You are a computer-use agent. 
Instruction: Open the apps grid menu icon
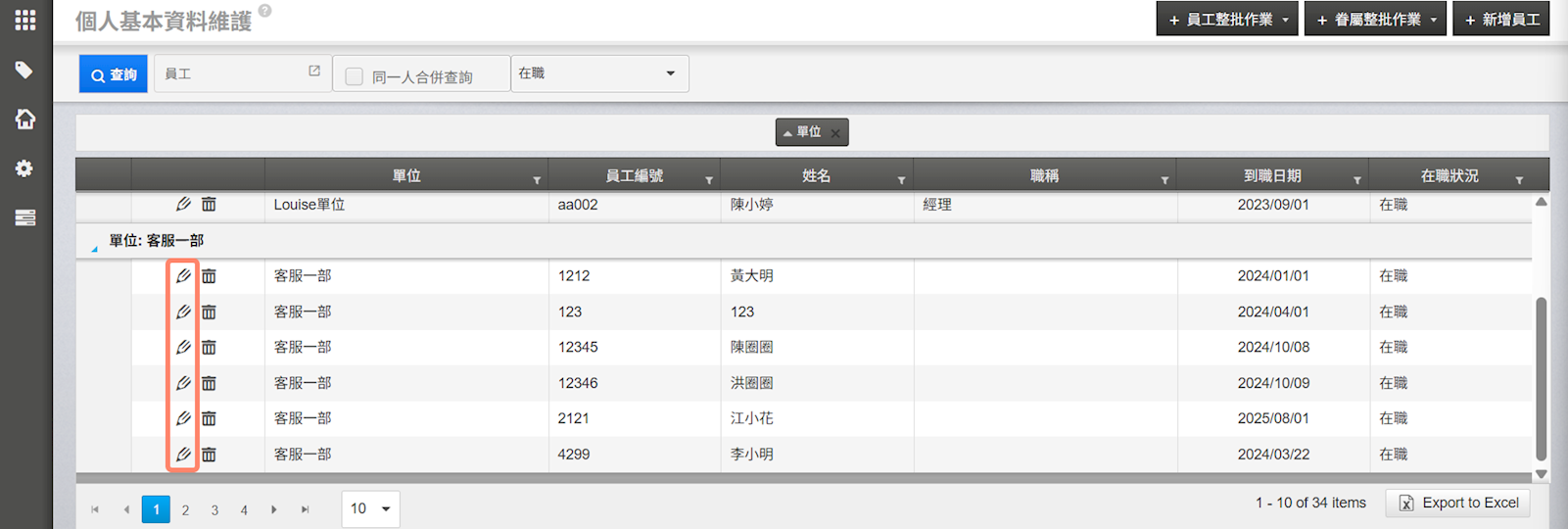point(25,21)
